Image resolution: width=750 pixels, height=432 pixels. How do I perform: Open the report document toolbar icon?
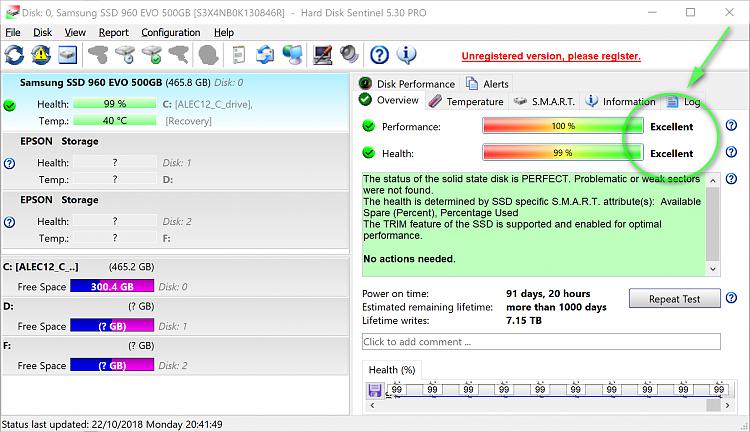238,55
